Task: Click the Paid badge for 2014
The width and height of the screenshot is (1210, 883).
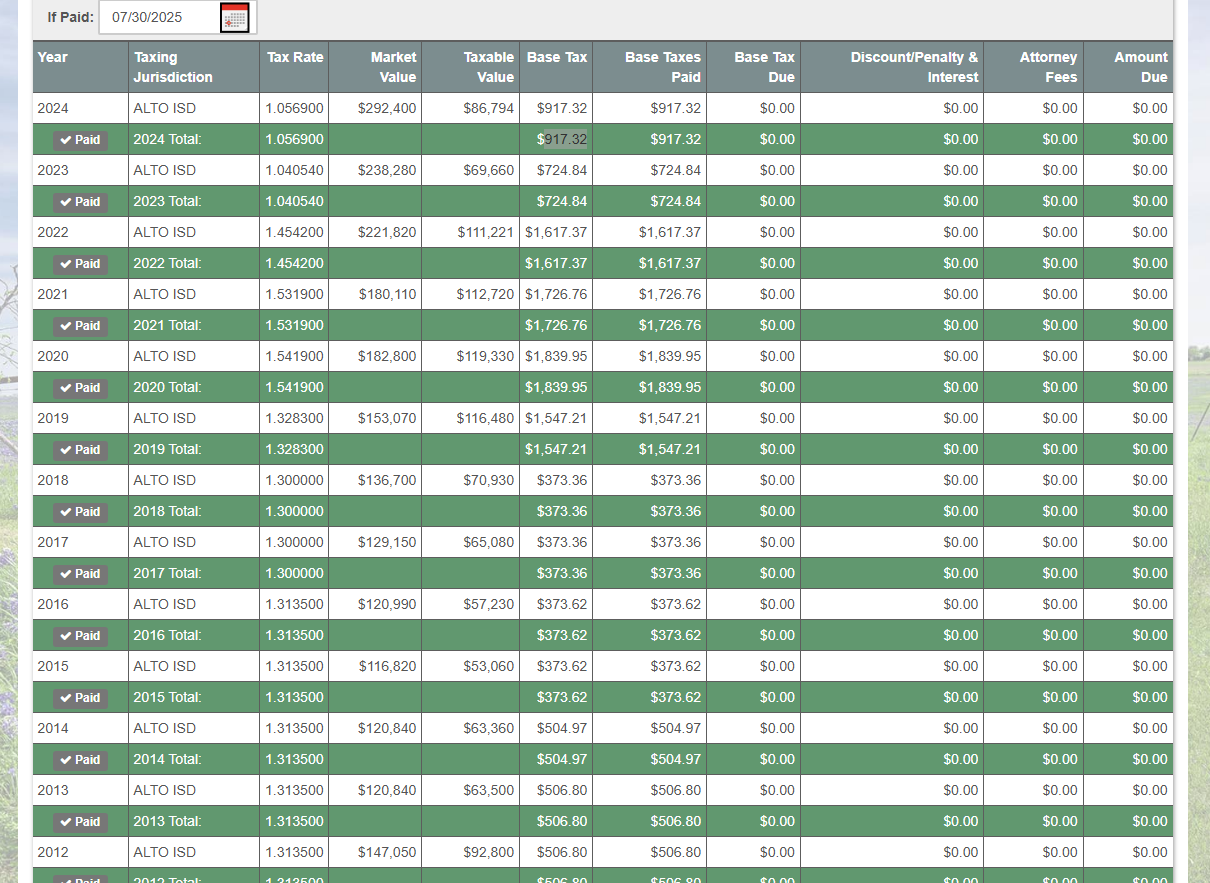Action: click(x=80, y=760)
